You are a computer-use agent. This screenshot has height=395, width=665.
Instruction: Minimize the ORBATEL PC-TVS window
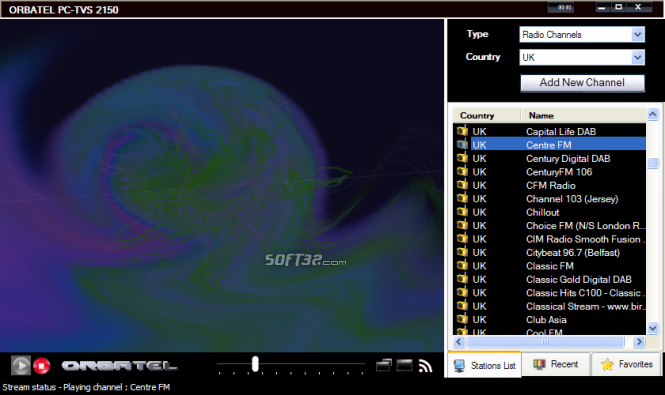pyautogui.click(x=602, y=7)
